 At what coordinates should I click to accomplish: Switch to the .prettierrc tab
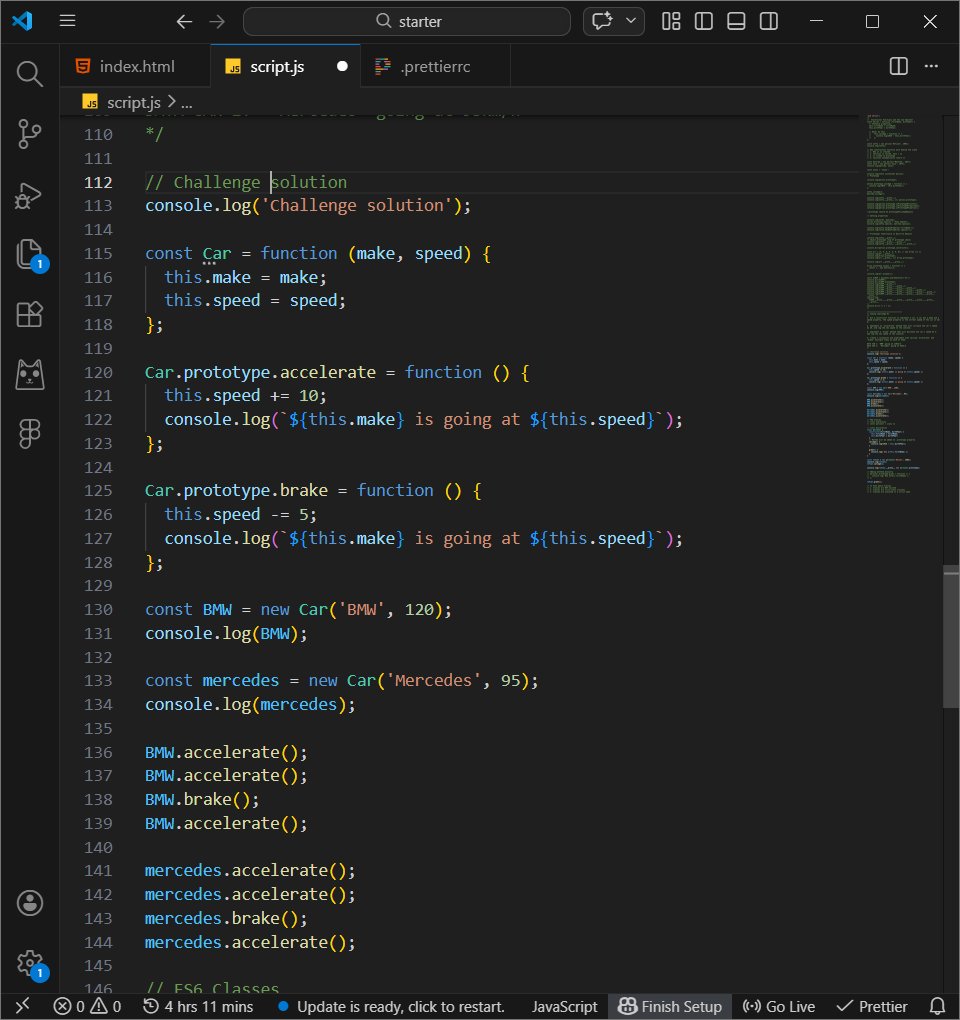click(x=434, y=67)
